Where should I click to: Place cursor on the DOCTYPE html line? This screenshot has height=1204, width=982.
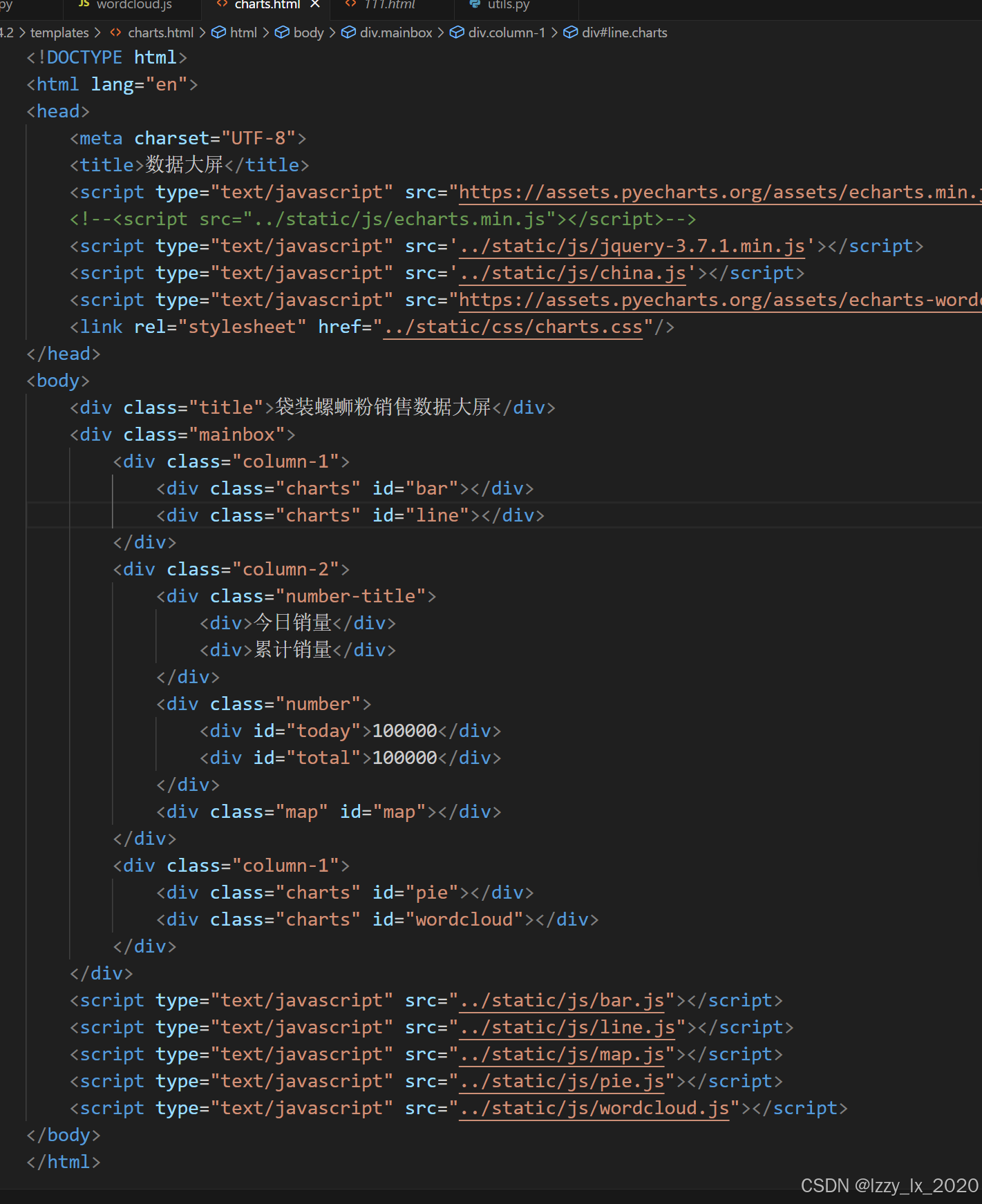point(106,57)
